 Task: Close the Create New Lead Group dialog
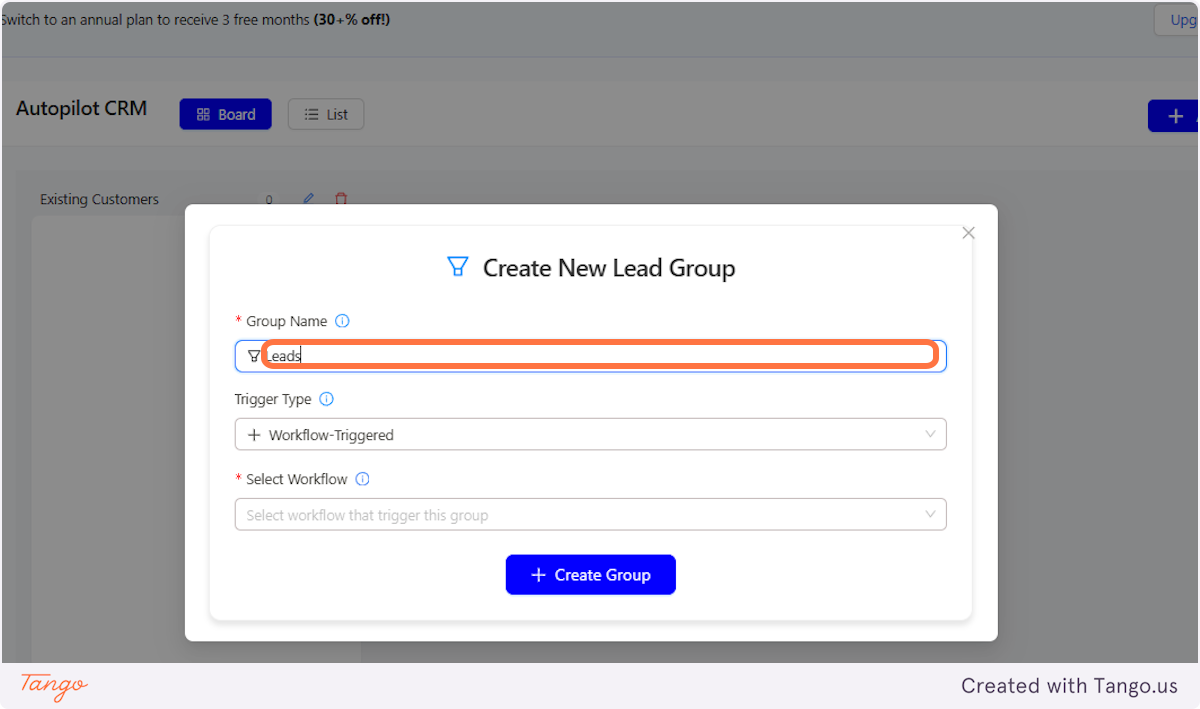967,232
